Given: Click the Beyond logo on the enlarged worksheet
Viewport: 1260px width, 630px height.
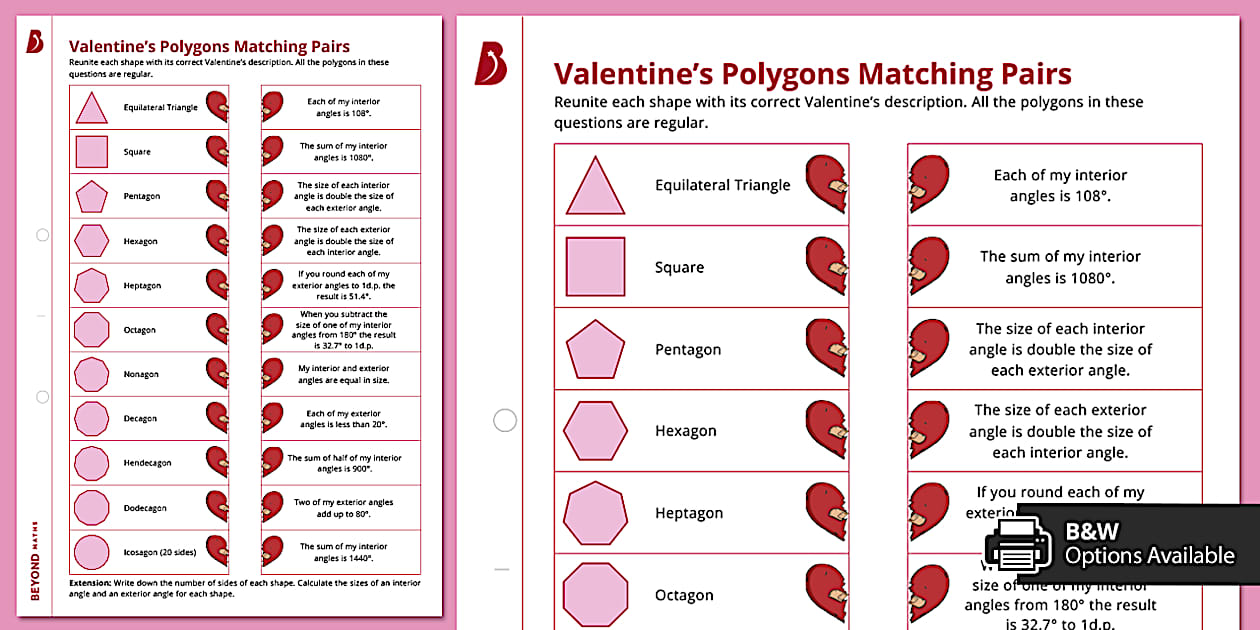Looking at the screenshot, I should click(490, 65).
